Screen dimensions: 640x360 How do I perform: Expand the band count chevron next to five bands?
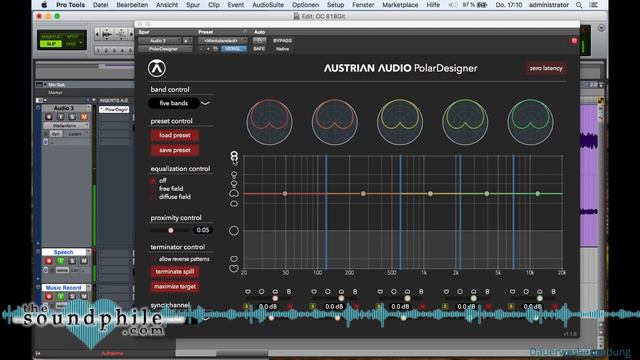(x=206, y=103)
